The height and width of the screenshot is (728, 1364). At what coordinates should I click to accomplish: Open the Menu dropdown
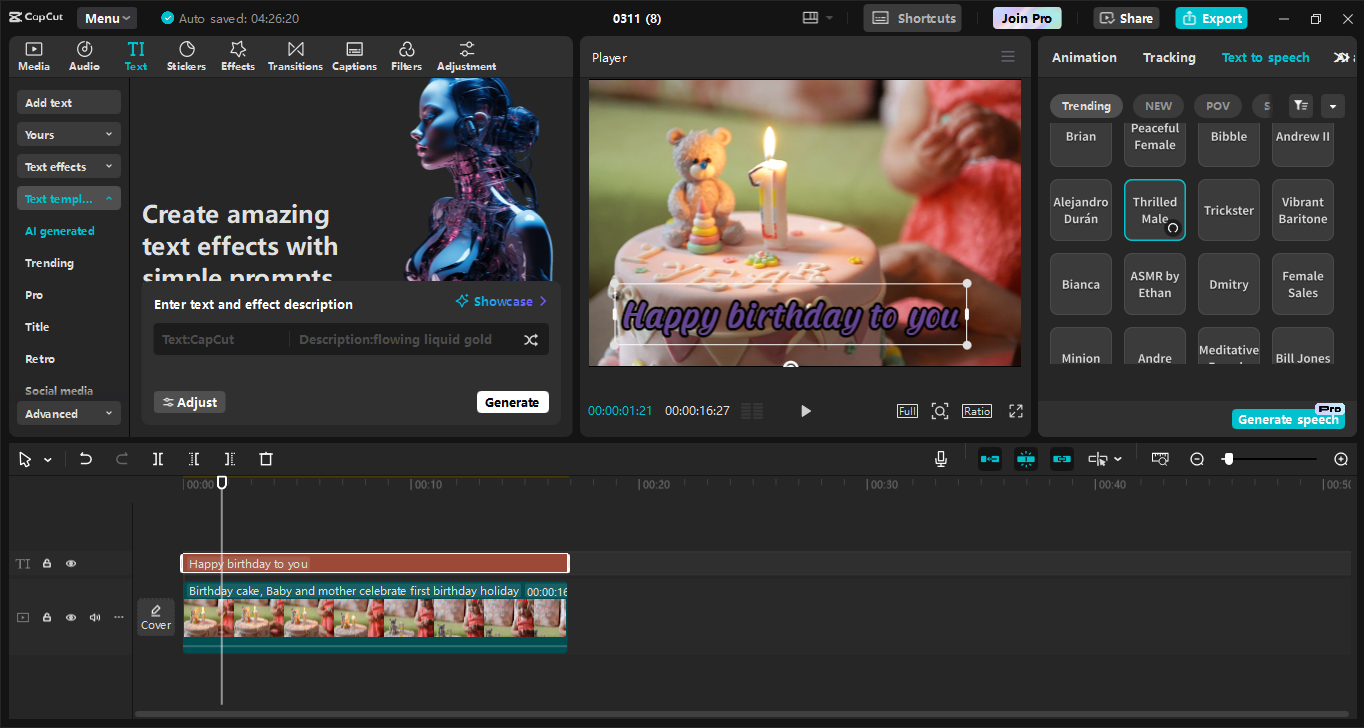(x=107, y=18)
